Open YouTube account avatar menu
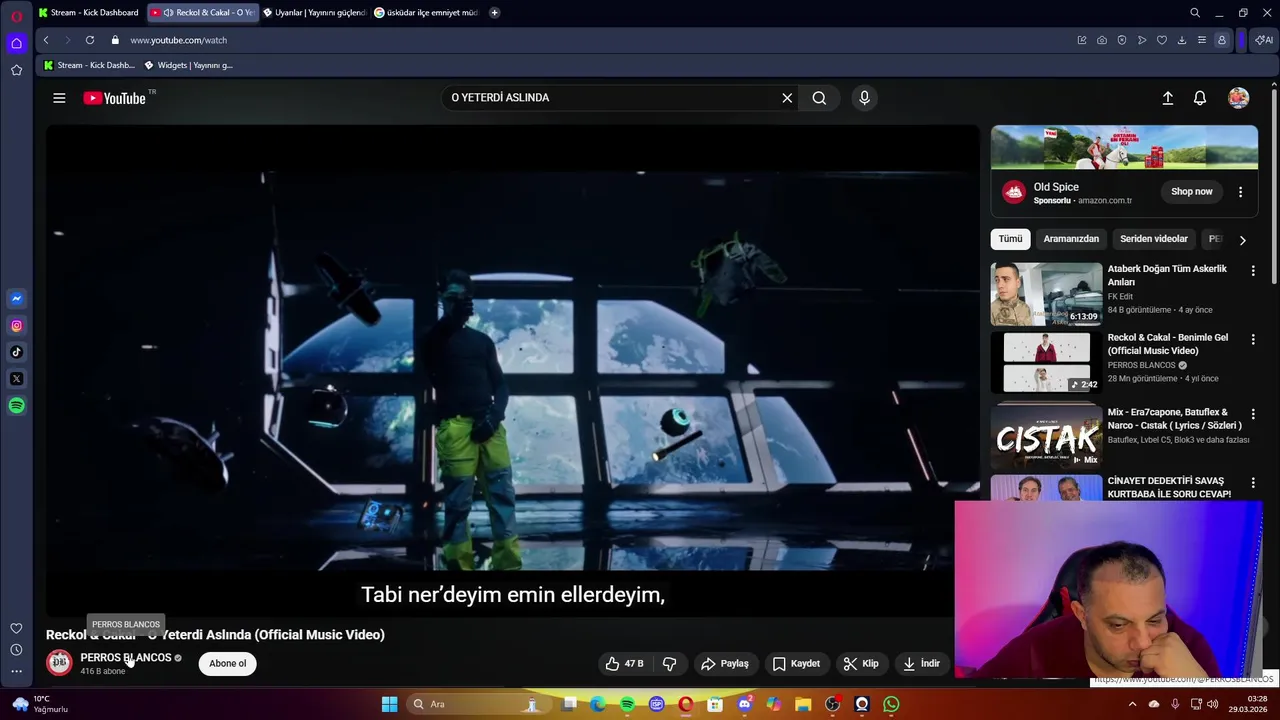This screenshot has width=1280, height=720. tap(1238, 98)
